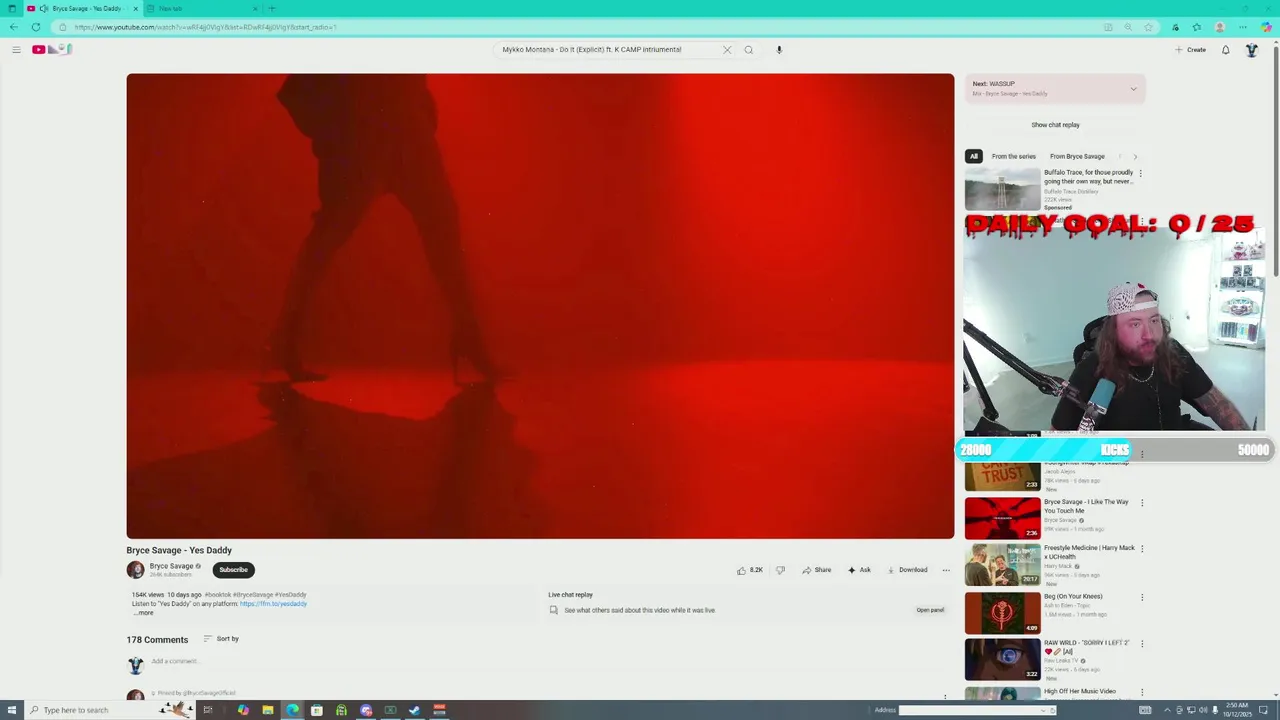Open the Create menu
This screenshot has width=1280, height=720.
click(x=1190, y=49)
